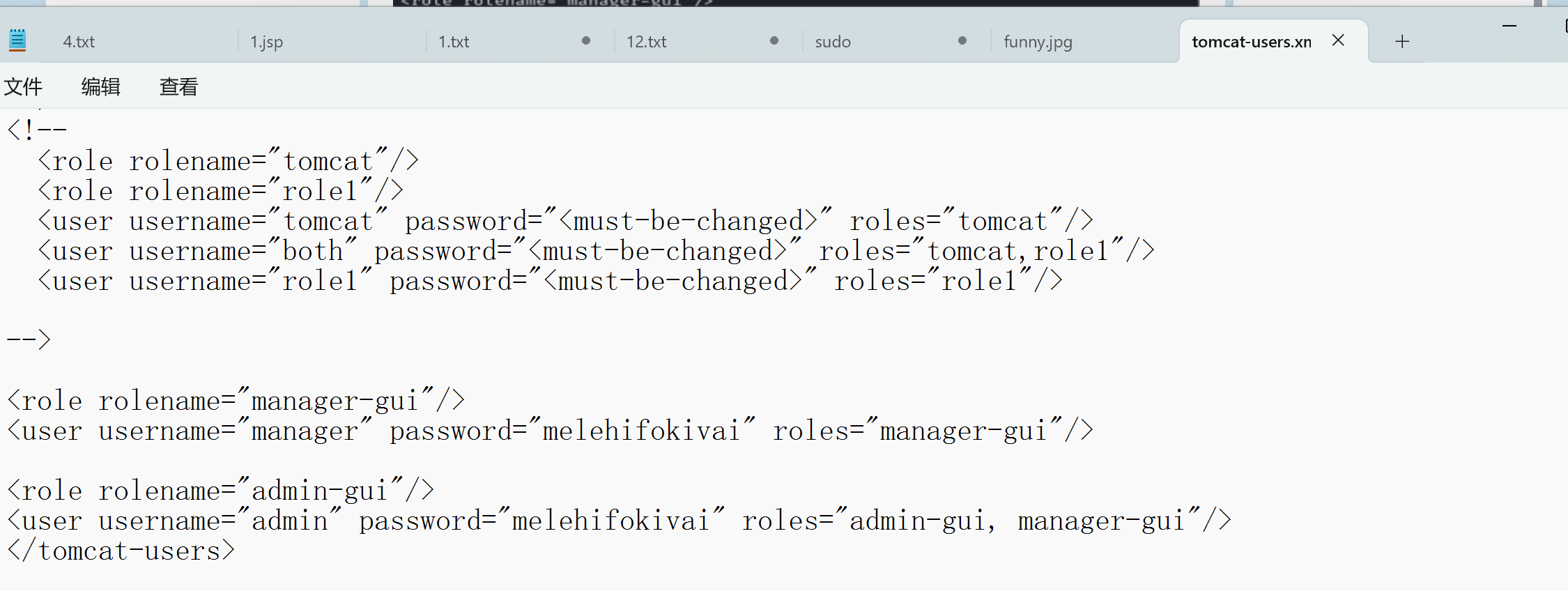Click the username="role1" user line
This screenshot has height=591, width=1568.
click(x=550, y=281)
